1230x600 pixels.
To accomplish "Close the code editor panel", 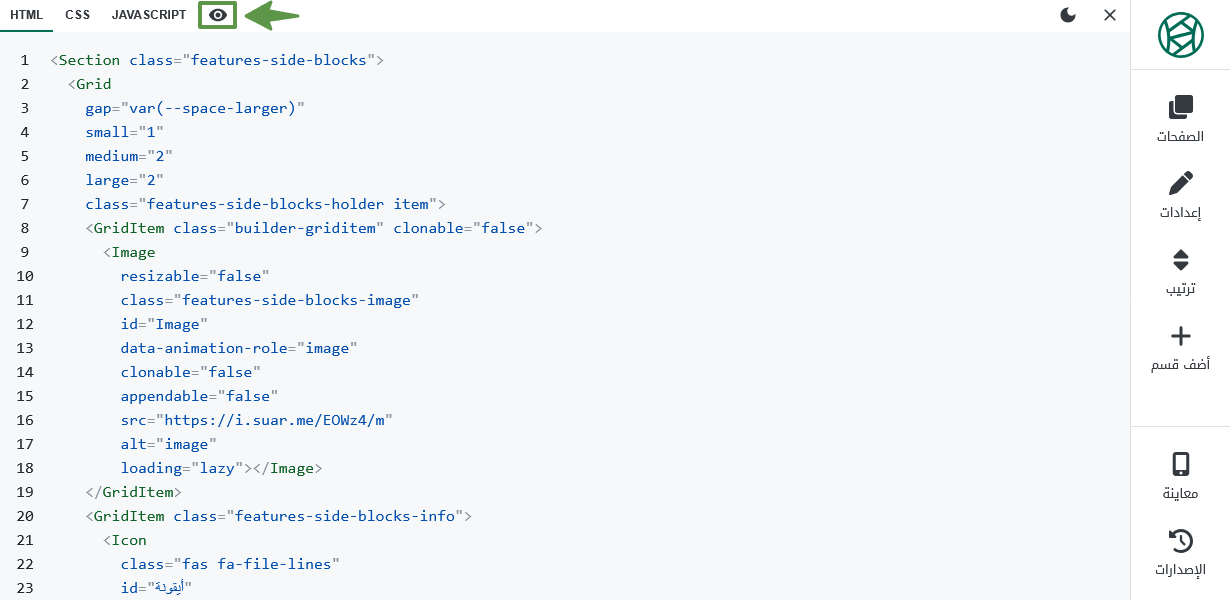I will [1110, 15].
